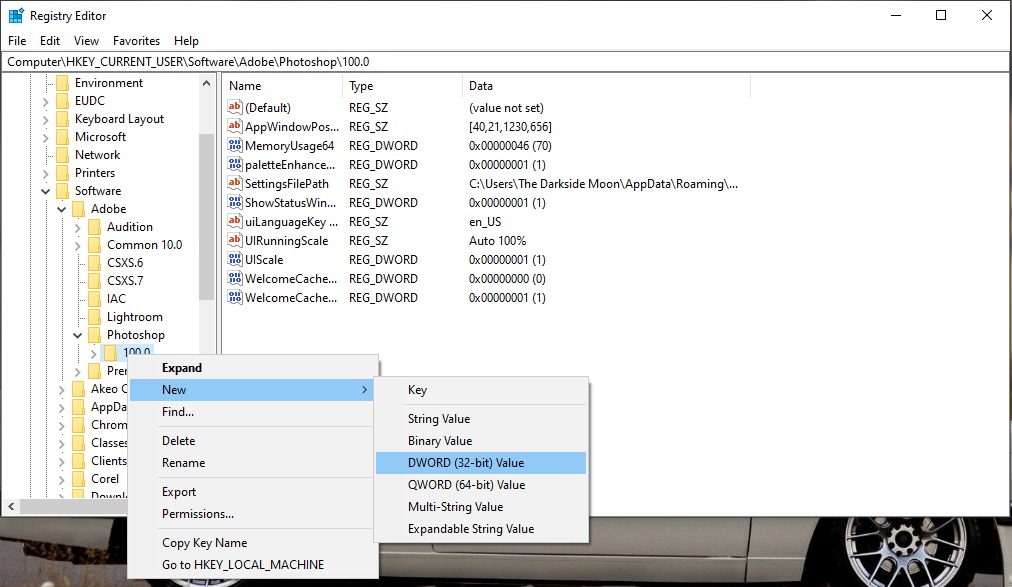Click the Printers folder icon
The image size is (1012, 587).
click(63, 173)
